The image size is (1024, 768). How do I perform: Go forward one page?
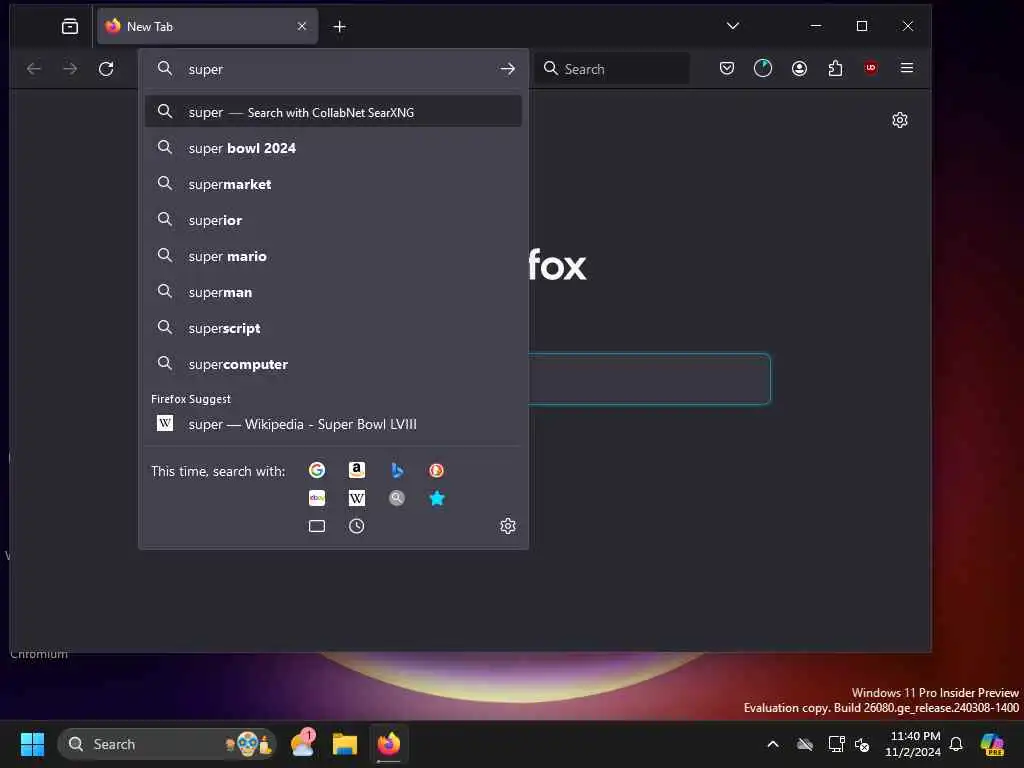click(70, 69)
